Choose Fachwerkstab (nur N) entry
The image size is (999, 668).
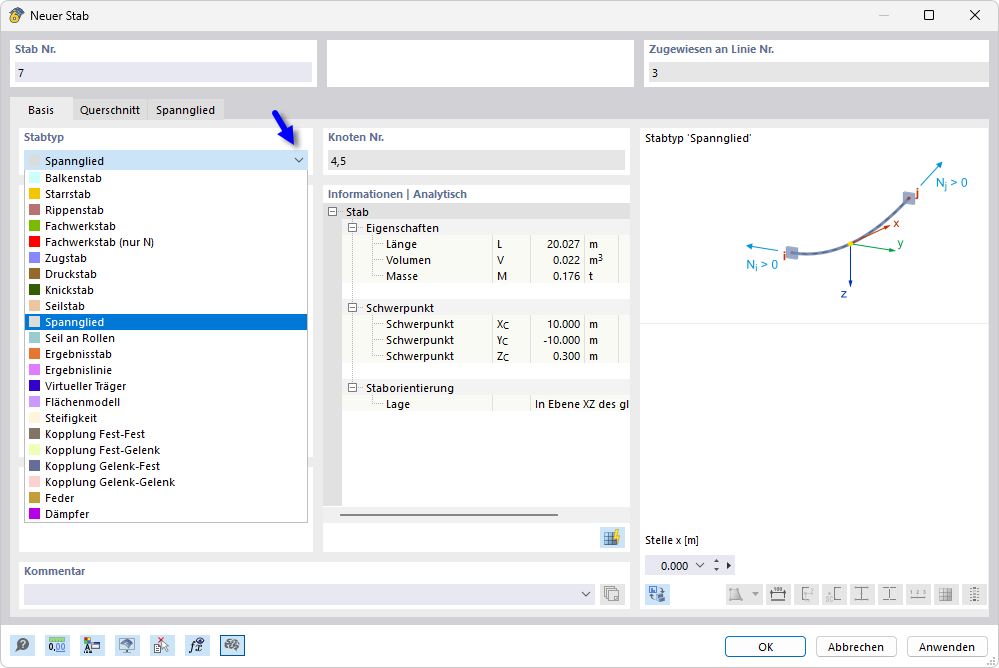tap(166, 242)
